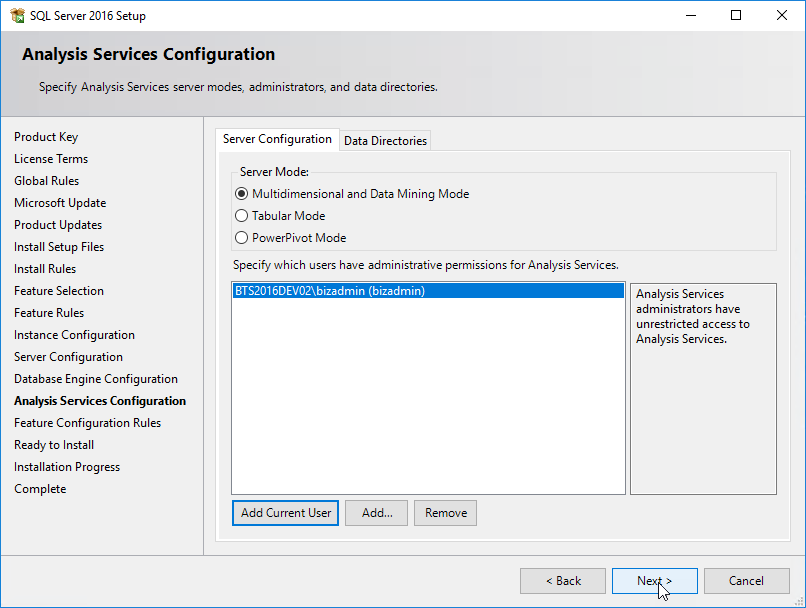Select Tabular Mode radio button
The image size is (806, 608).
(241, 216)
